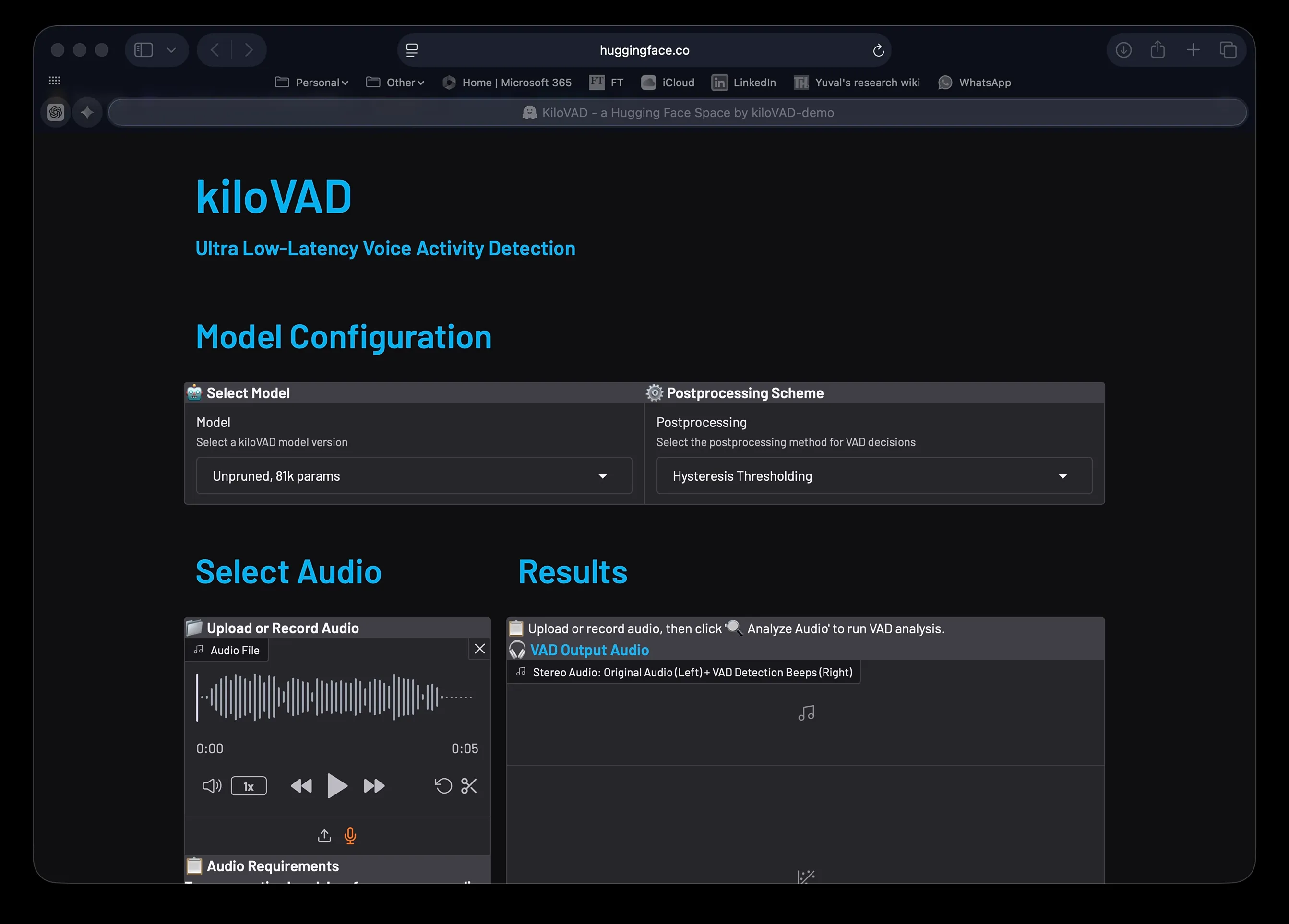The height and width of the screenshot is (924, 1289).
Task: Trim the audio with scissors icon
Action: 469,786
